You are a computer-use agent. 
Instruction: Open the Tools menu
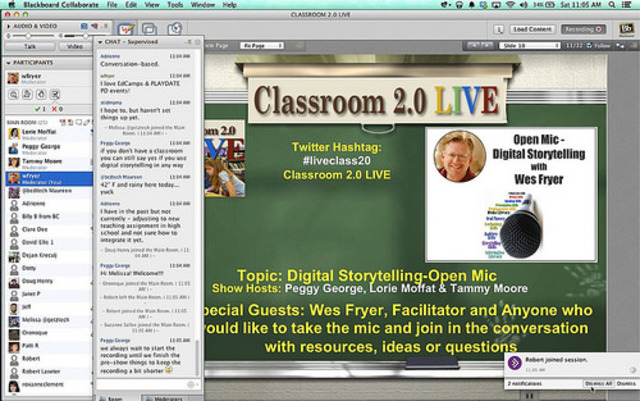(x=175, y=5)
